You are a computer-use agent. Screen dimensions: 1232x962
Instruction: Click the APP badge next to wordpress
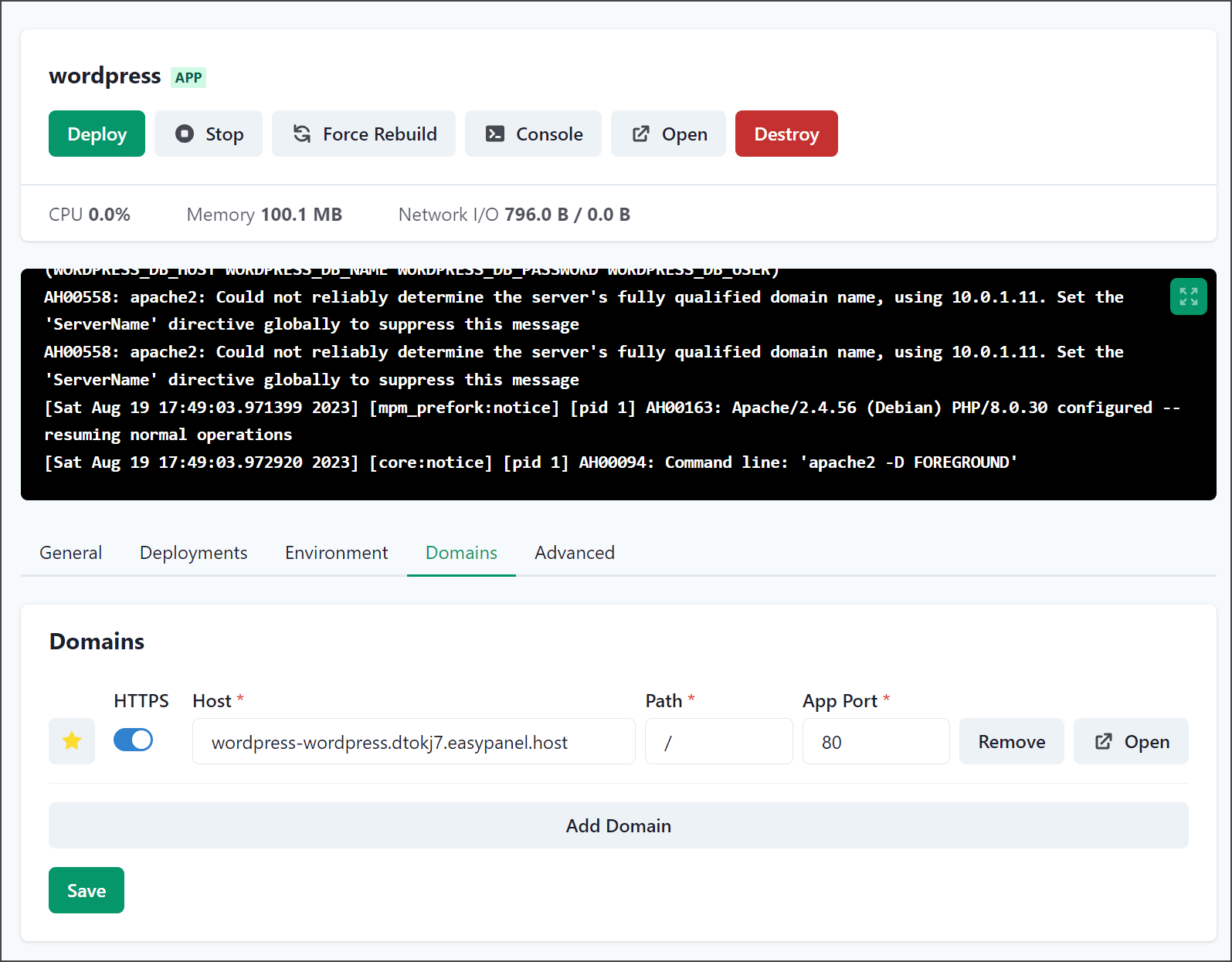188,77
